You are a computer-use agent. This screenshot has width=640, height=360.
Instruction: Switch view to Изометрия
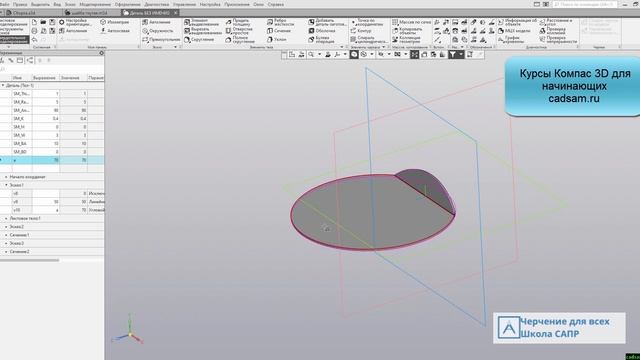pos(115,22)
